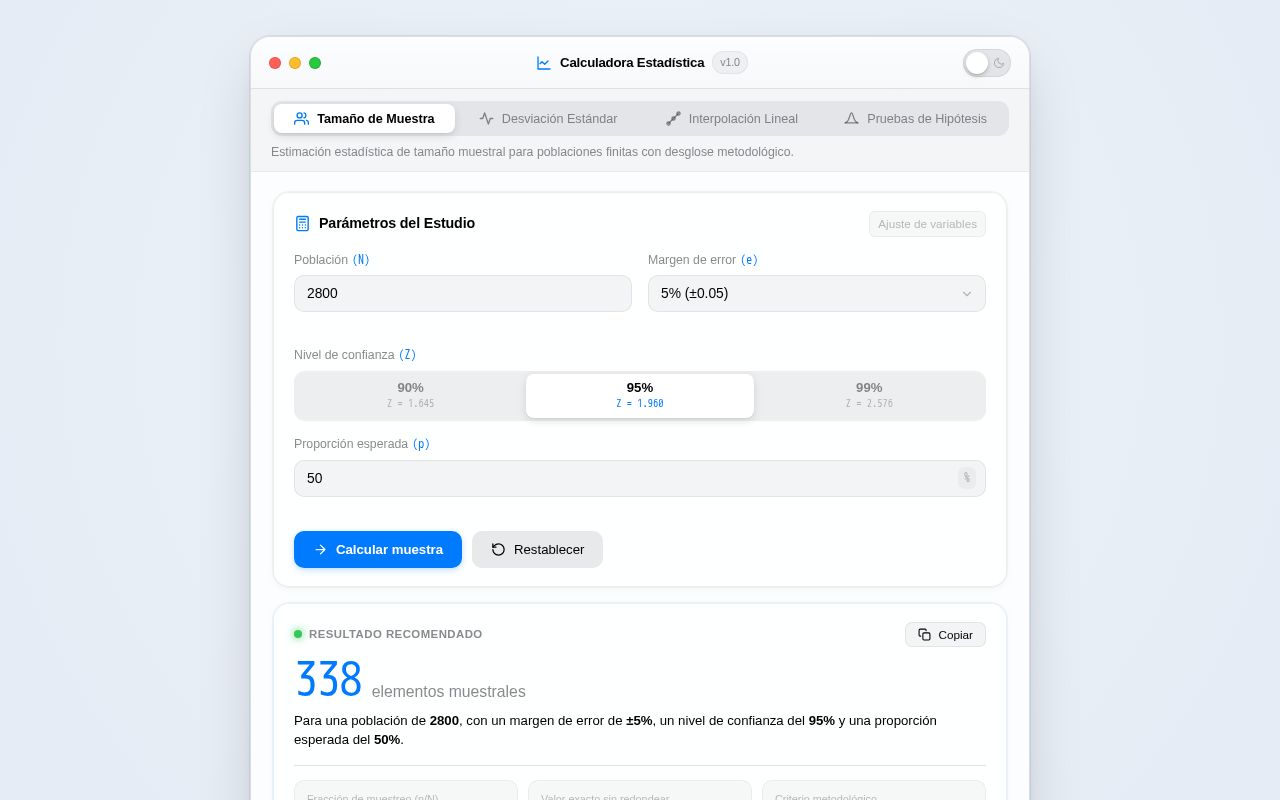1280x800 pixels.
Task: Click the calculator icon next to Parámetros del Estudio
Action: pos(302,223)
